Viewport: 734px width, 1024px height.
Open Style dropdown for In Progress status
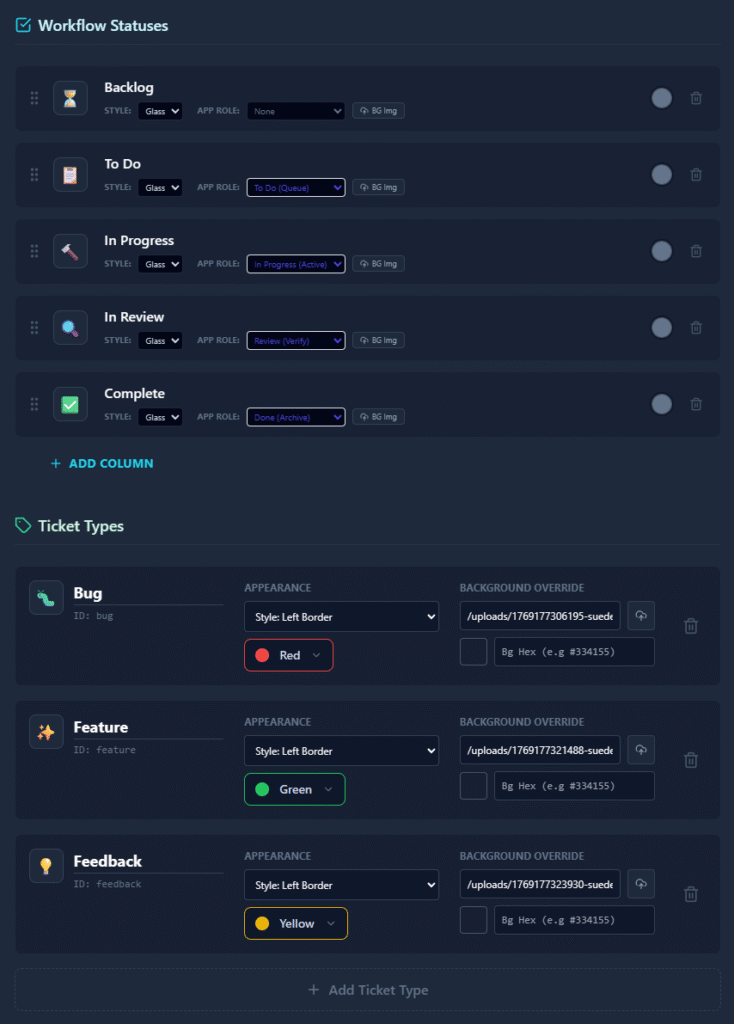[160, 264]
